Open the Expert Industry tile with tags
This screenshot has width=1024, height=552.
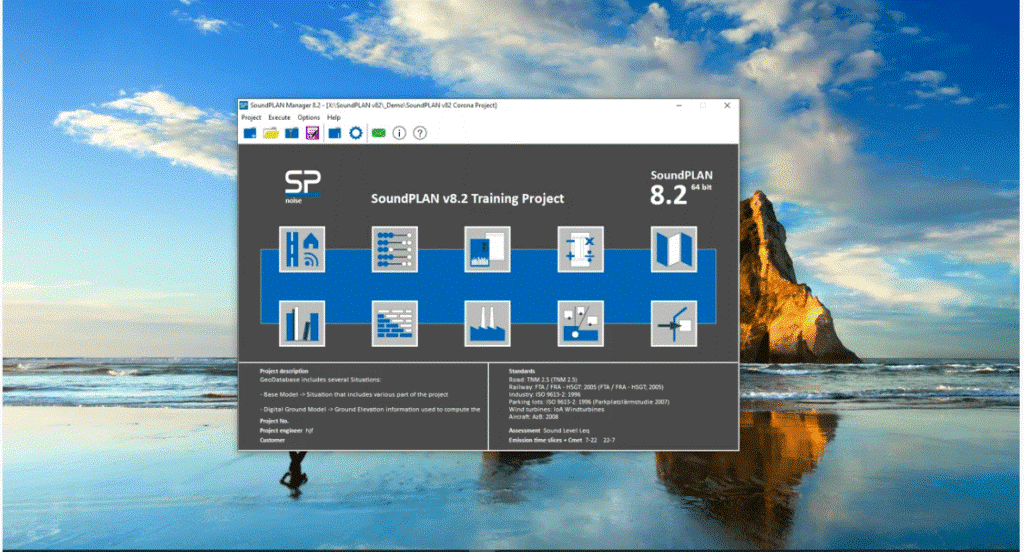point(580,323)
